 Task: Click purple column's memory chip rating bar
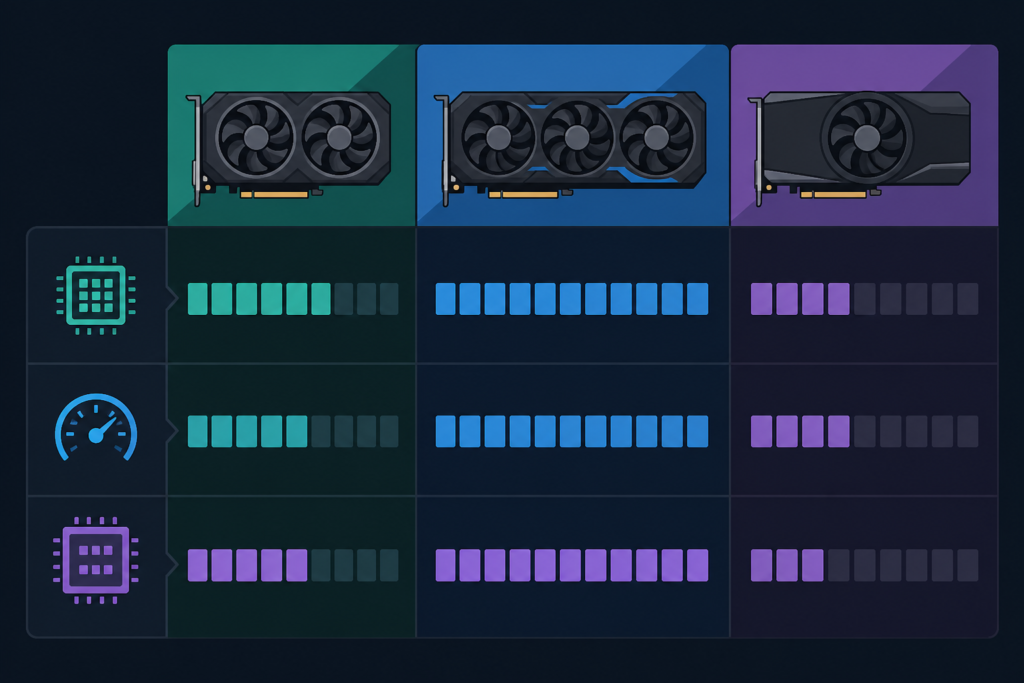(865, 565)
